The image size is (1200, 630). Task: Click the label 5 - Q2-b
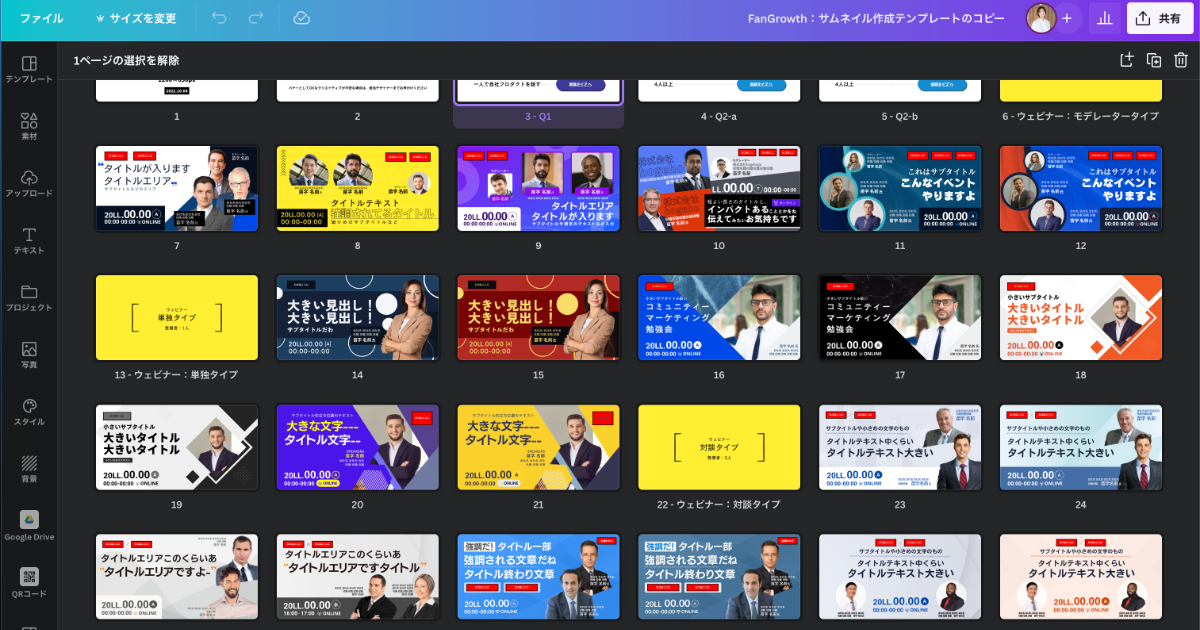click(x=900, y=116)
